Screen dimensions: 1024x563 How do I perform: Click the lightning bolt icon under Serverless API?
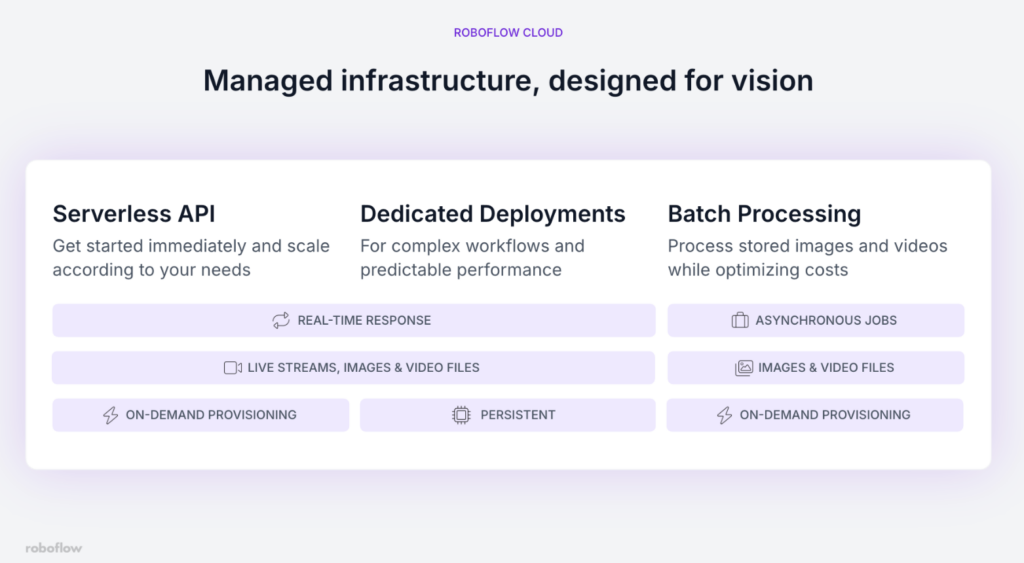[x=111, y=415]
